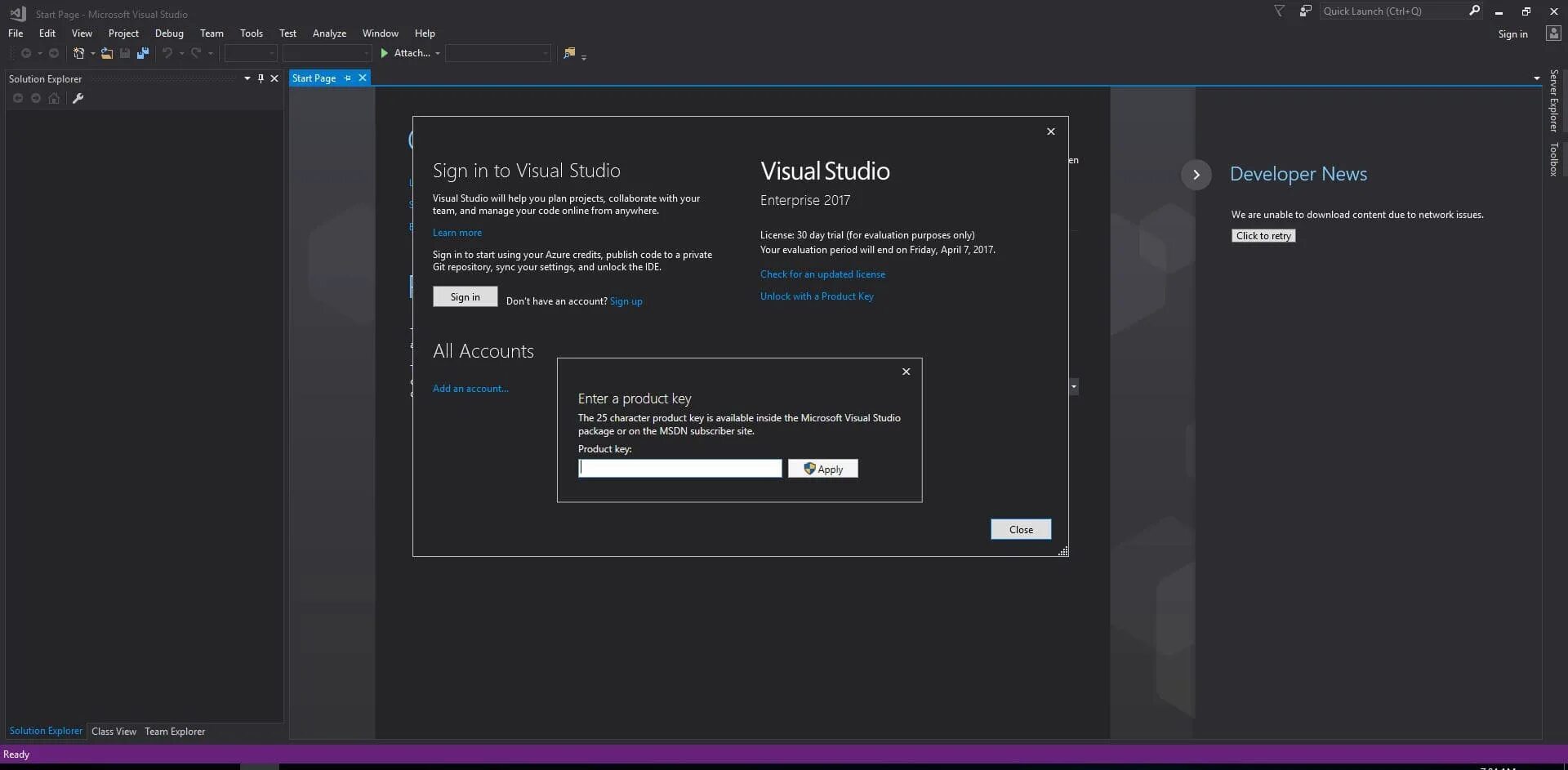1568x770 pixels.
Task: Open the Solution Explorer properties wrench
Action: [x=78, y=98]
